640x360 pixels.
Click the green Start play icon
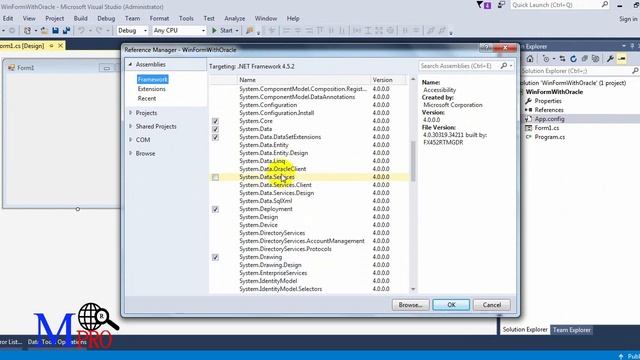coord(214,31)
